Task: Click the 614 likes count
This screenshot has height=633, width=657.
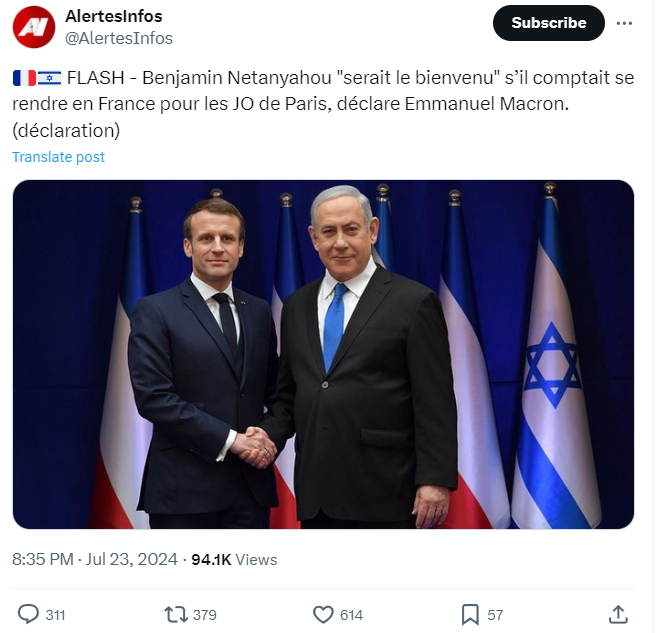Action: pyautogui.click(x=351, y=615)
